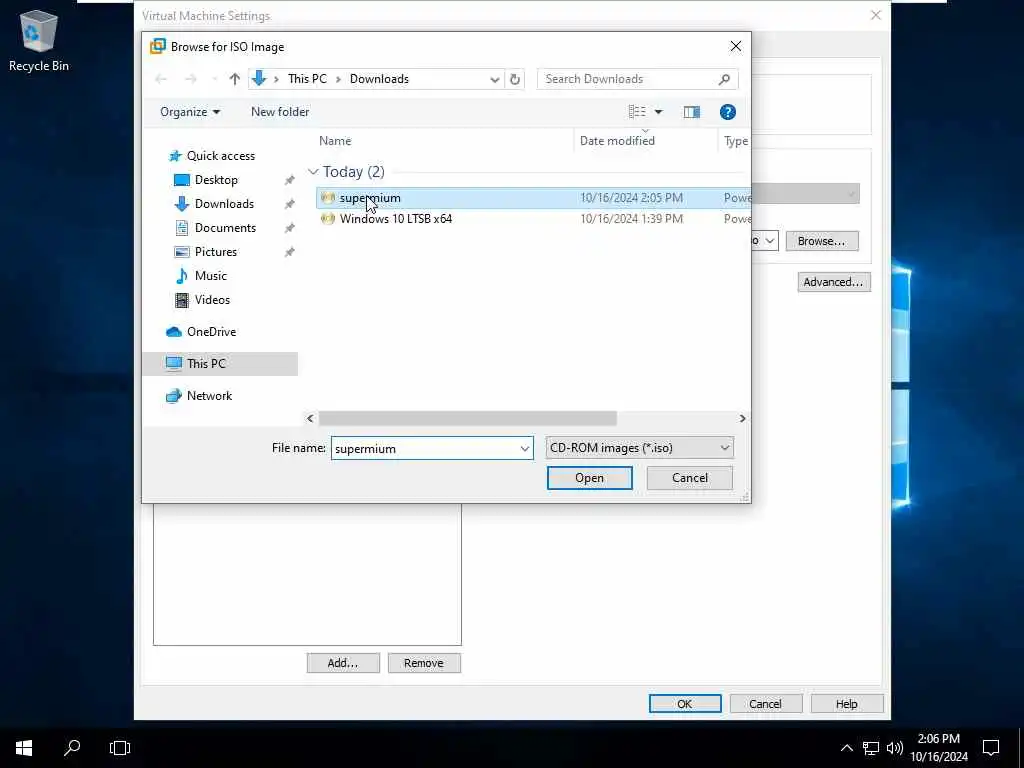
Task: Collapse the Today (2) group
Action: pos(313,172)
